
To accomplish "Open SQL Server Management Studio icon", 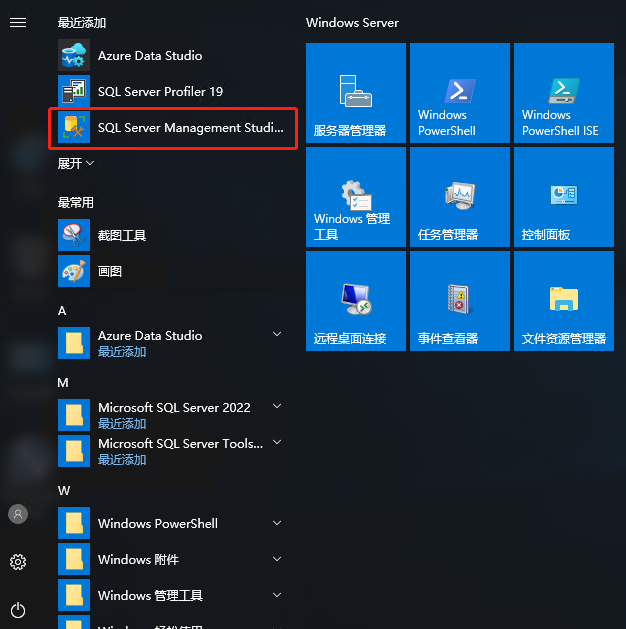I will tap(74, 127).
